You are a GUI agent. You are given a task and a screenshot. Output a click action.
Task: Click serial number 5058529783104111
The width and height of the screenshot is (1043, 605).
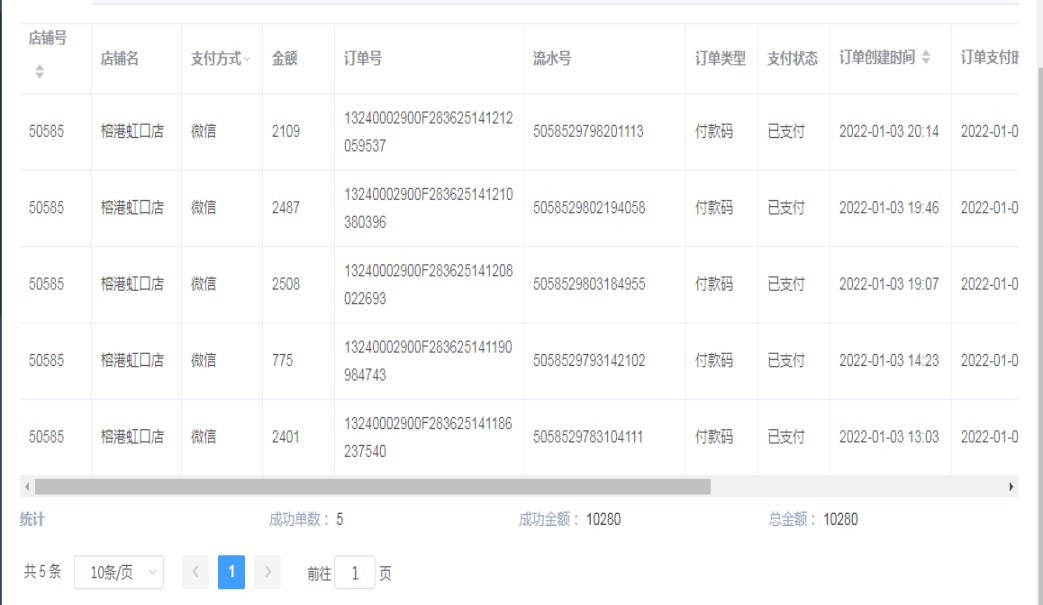pyautogui.click(x=588, y=437)
